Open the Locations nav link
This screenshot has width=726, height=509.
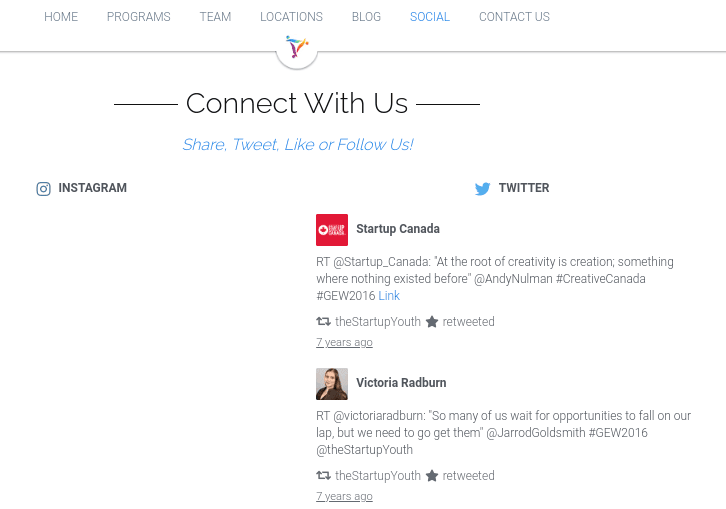click(291, 17)
